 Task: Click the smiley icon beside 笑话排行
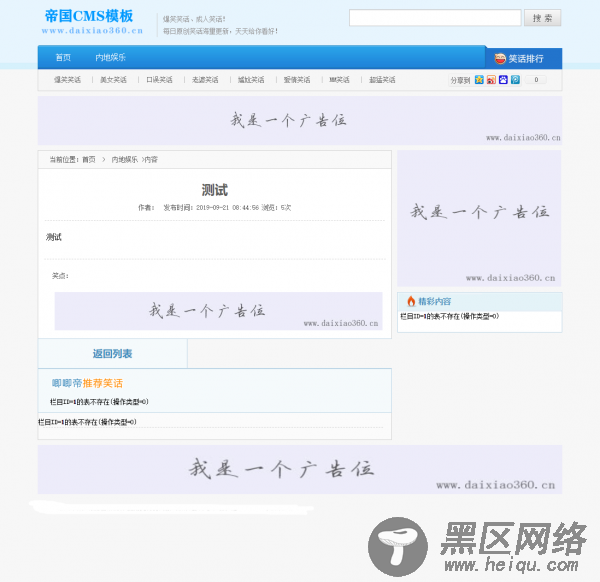click(x=500, y=59)
